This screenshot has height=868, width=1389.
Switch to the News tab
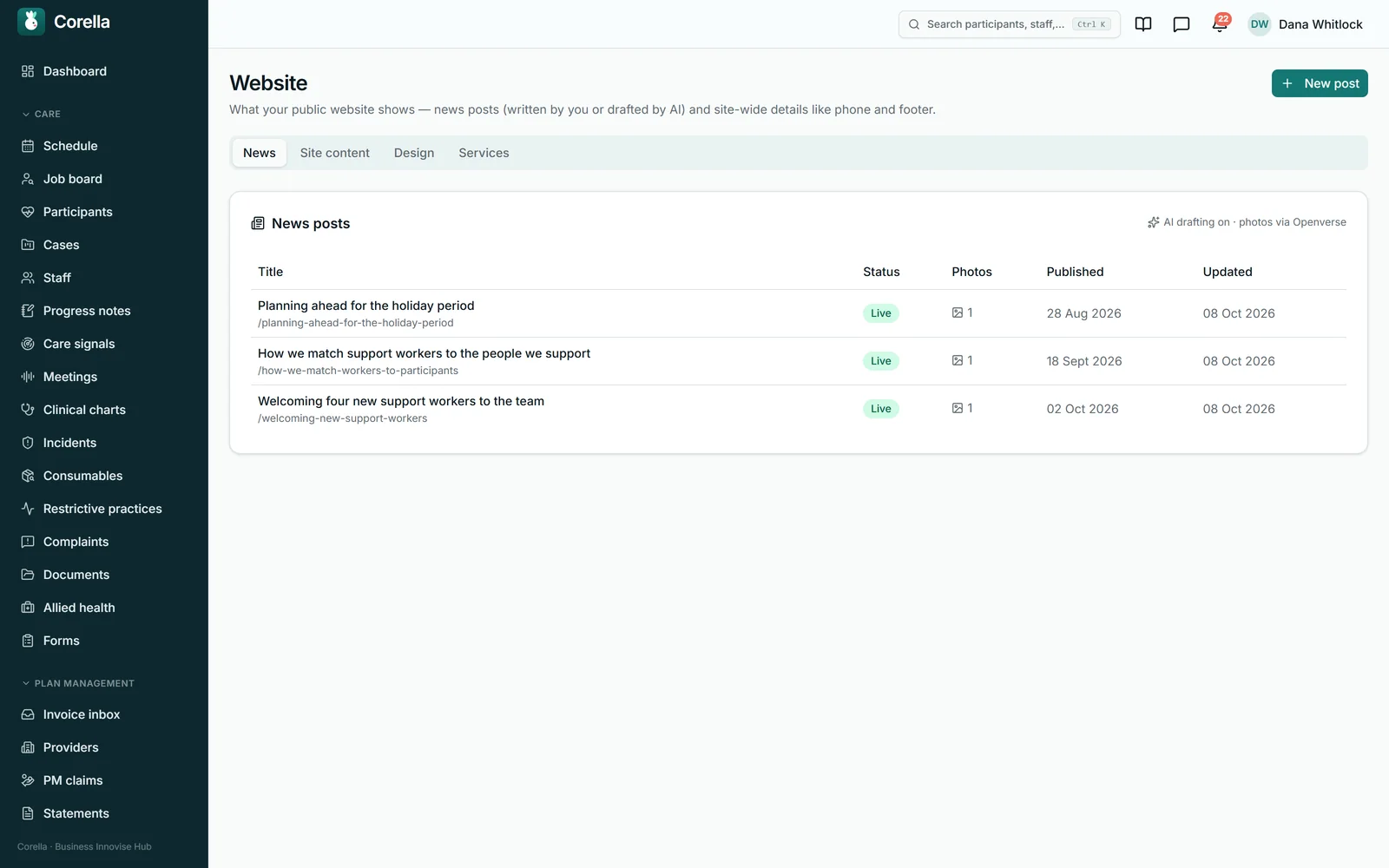tap(260, 153)
